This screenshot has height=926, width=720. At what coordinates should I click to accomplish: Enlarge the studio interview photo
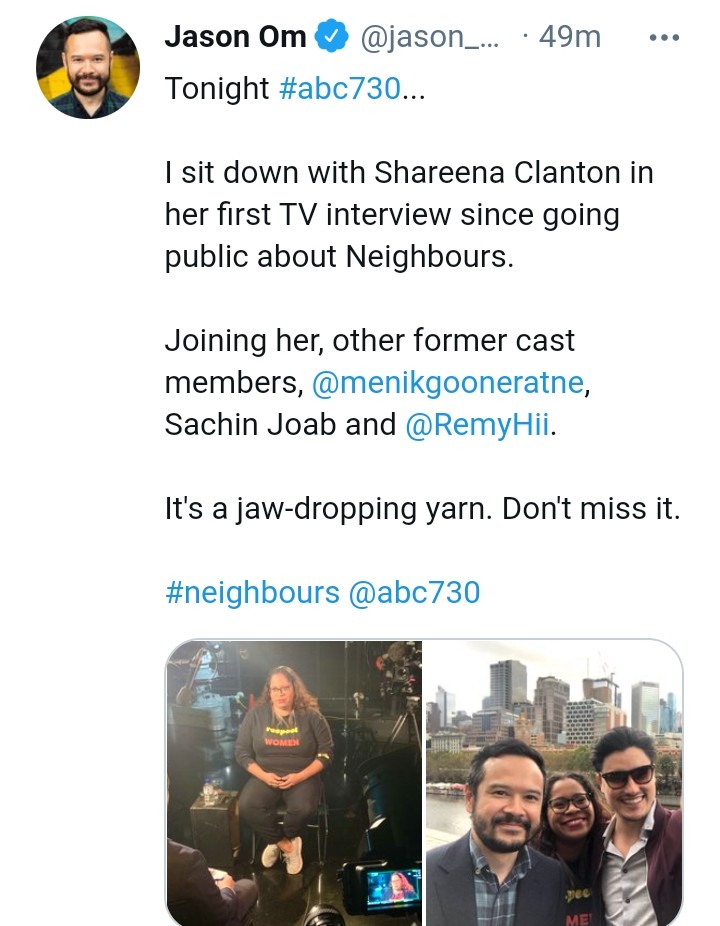click(294, 783)
